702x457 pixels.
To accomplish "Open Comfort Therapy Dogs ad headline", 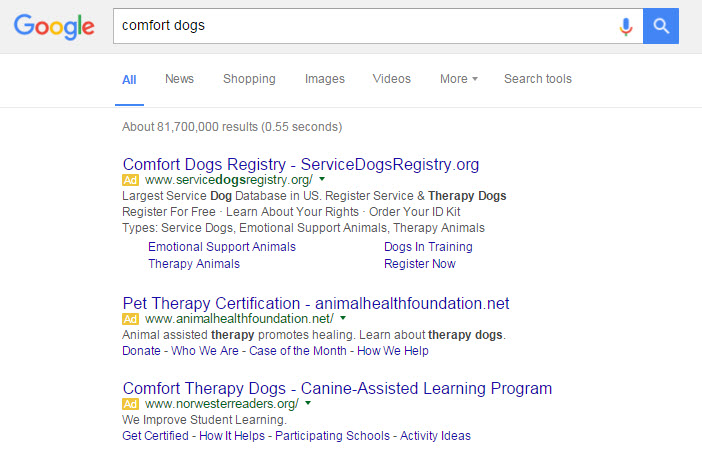I will 337,389.
